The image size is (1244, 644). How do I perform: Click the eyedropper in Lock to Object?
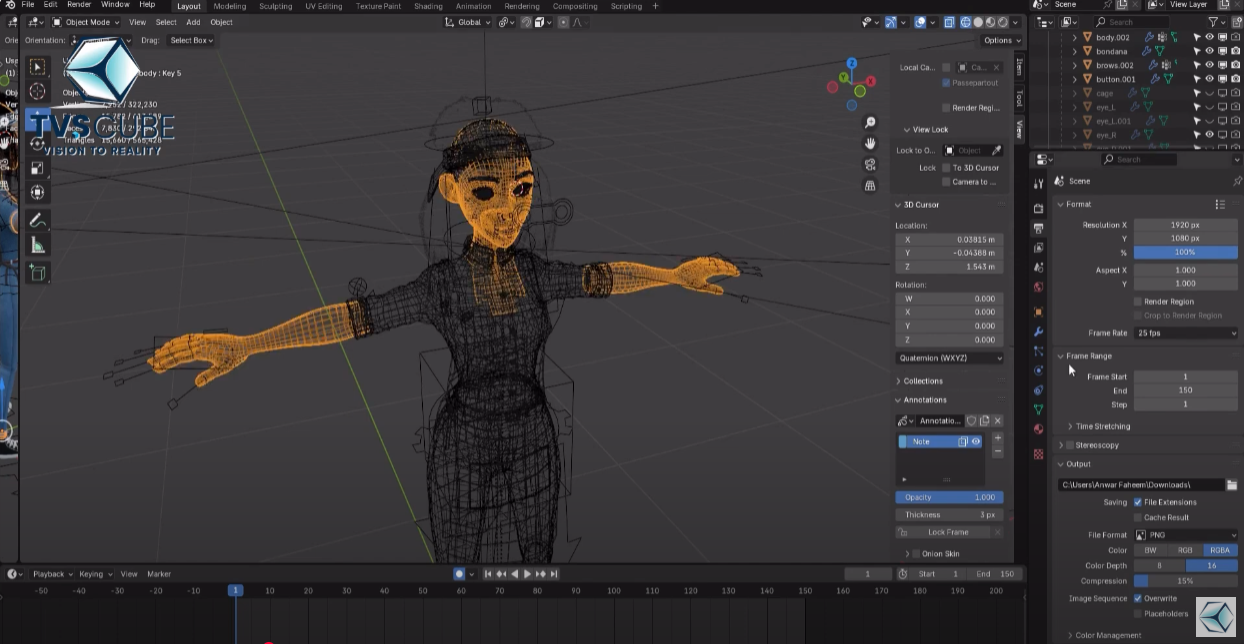tap(996, 151)
